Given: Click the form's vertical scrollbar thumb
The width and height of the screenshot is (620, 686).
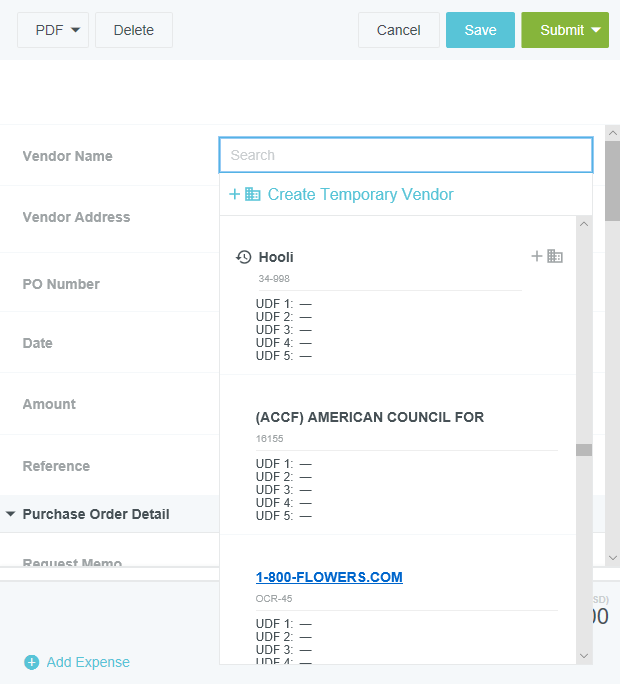Looking at the screenshot, I should click(612, 180).
